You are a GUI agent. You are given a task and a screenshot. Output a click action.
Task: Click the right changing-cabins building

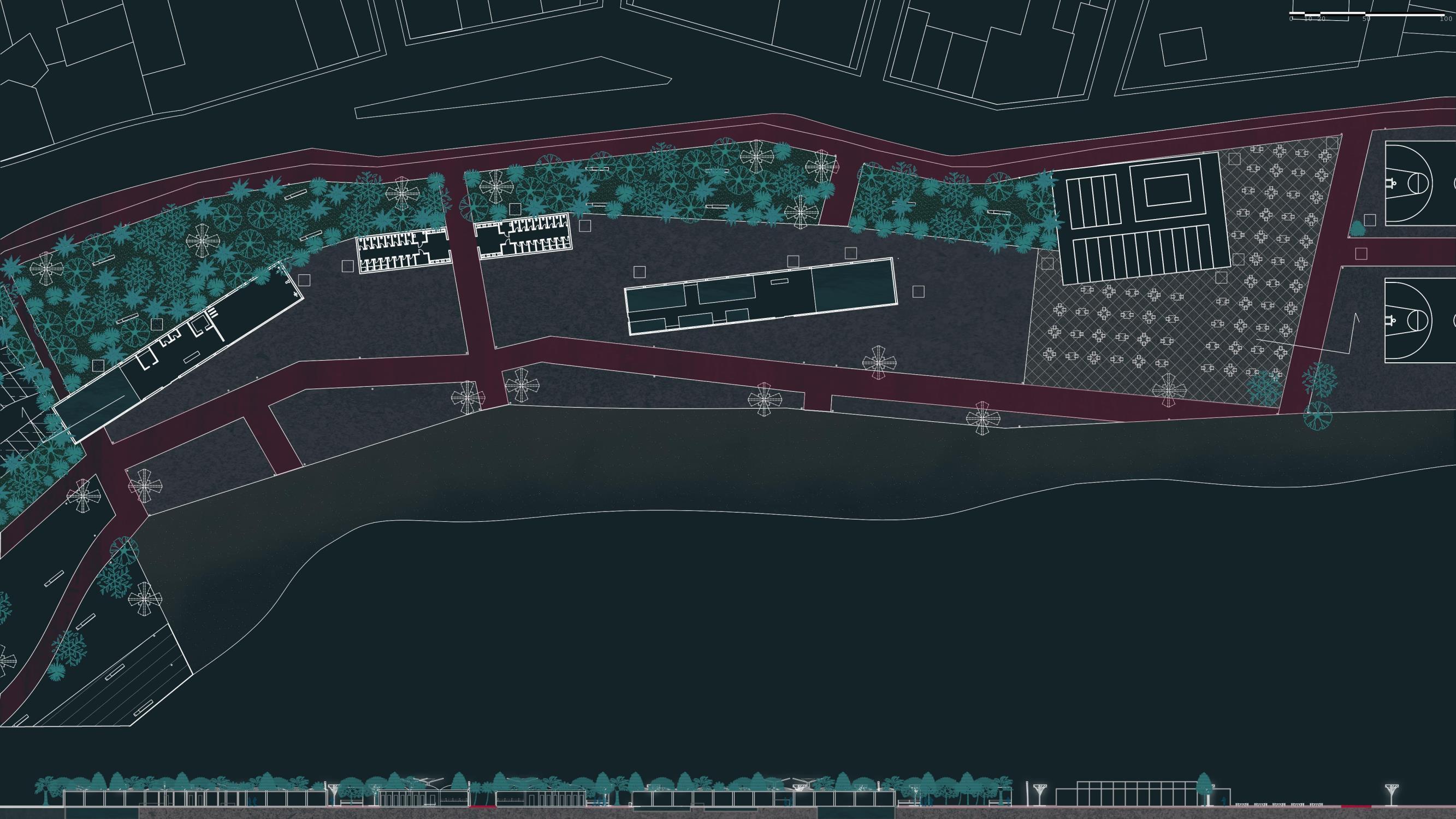523,237
